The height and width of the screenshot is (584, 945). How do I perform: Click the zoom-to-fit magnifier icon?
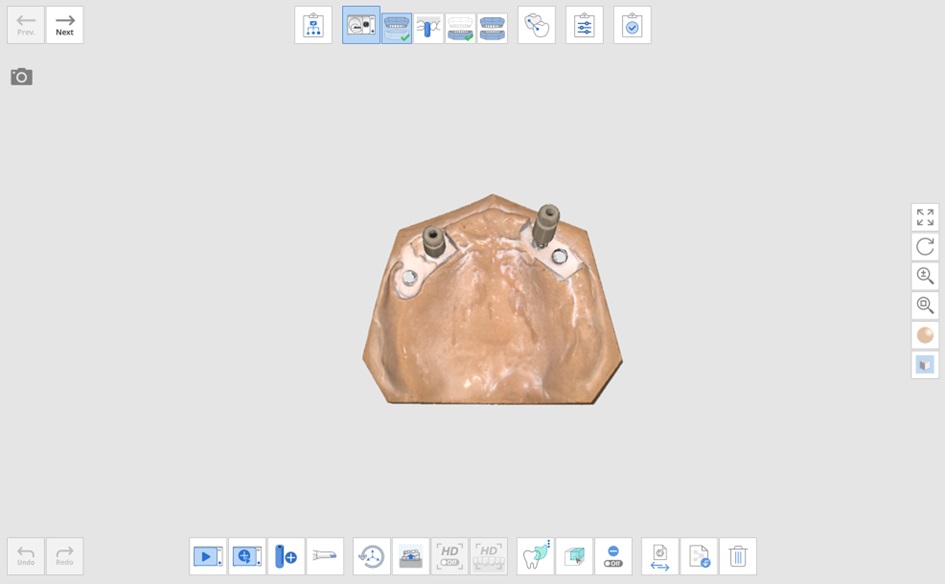pos(925,306)
